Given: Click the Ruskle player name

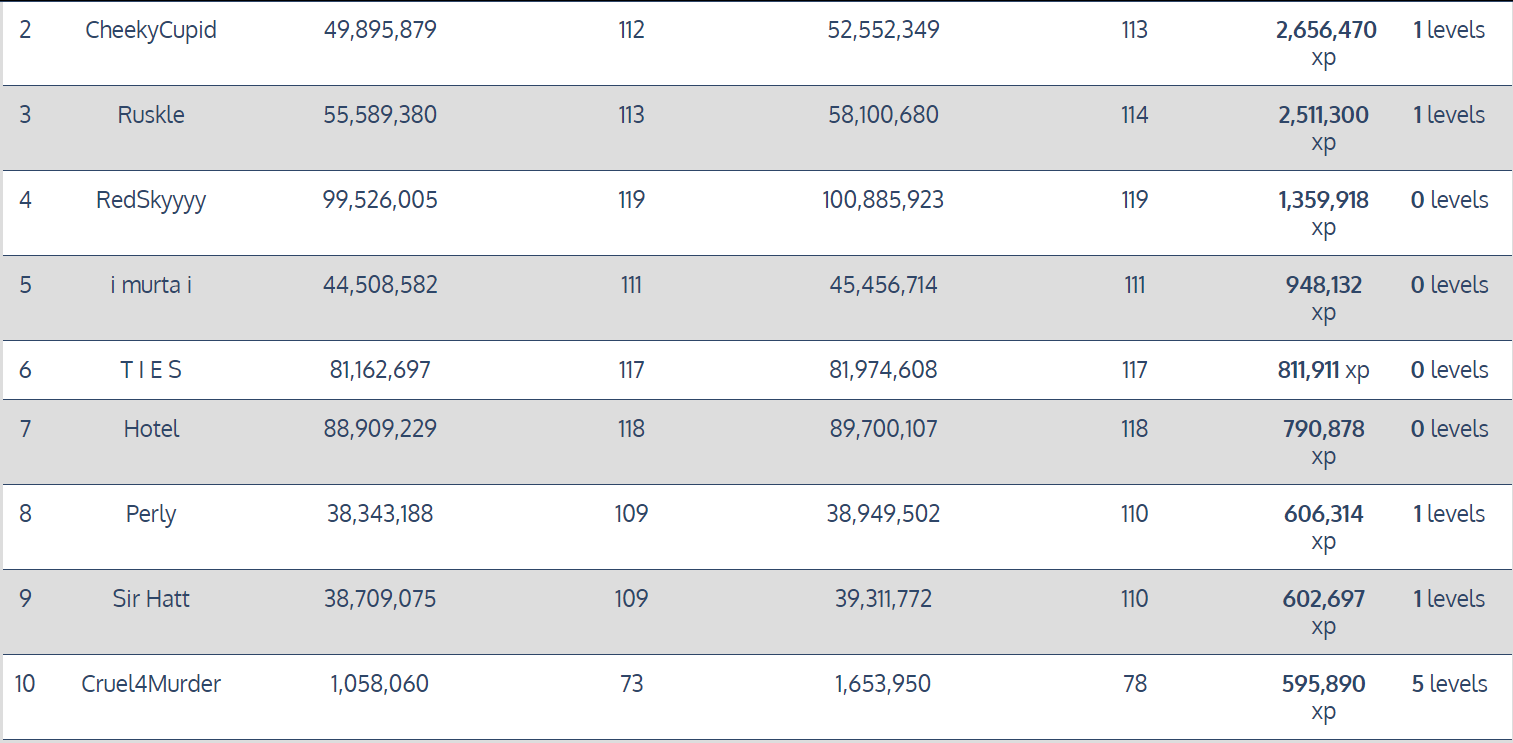Looking at the screenshot, I should click(x=151, y=115).
